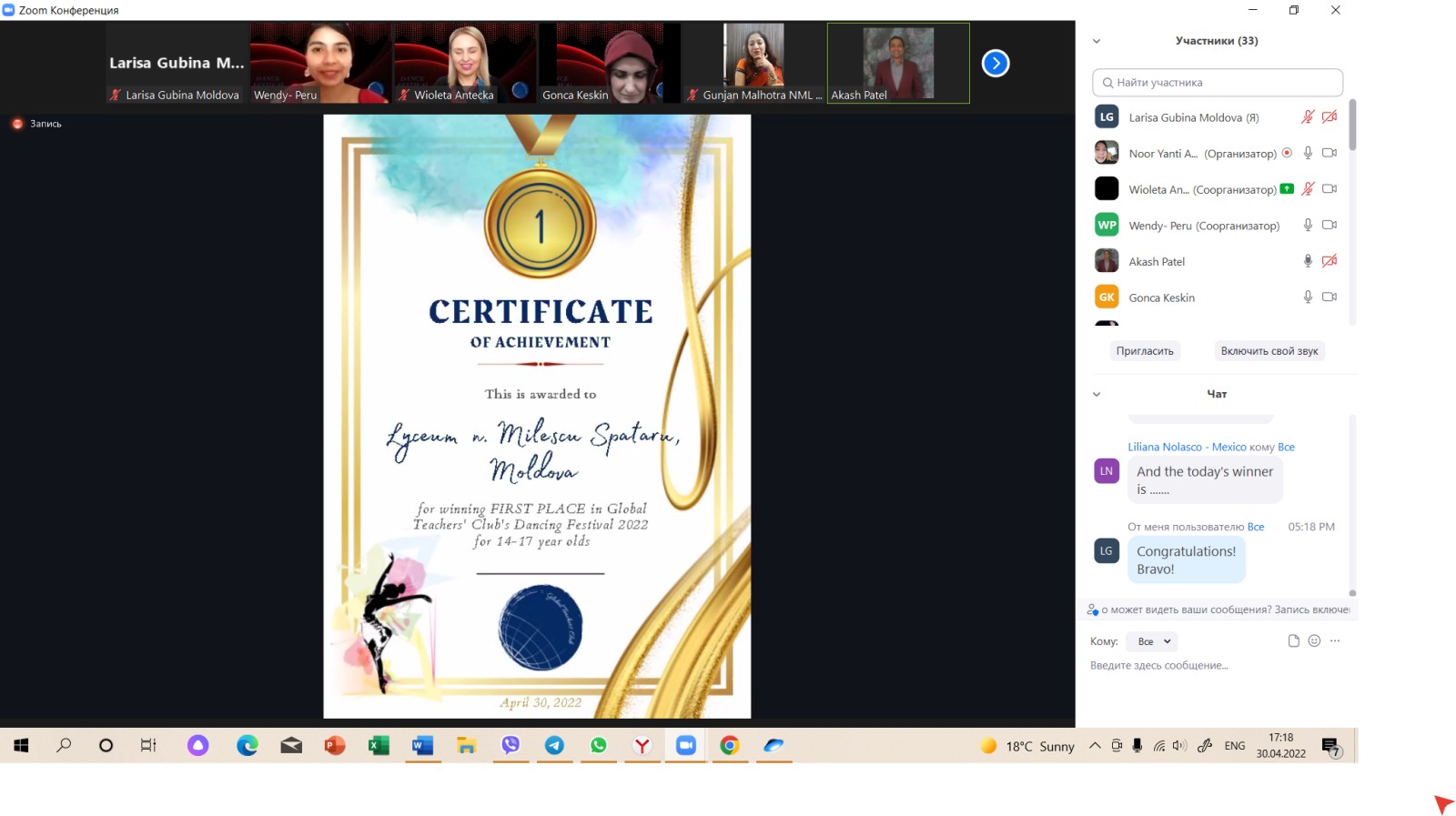The width and height of the screenshot is (1456, 816).
Task: Toggle Akash Patel's disabled camera icon
Action: [x=1329, y=261]
